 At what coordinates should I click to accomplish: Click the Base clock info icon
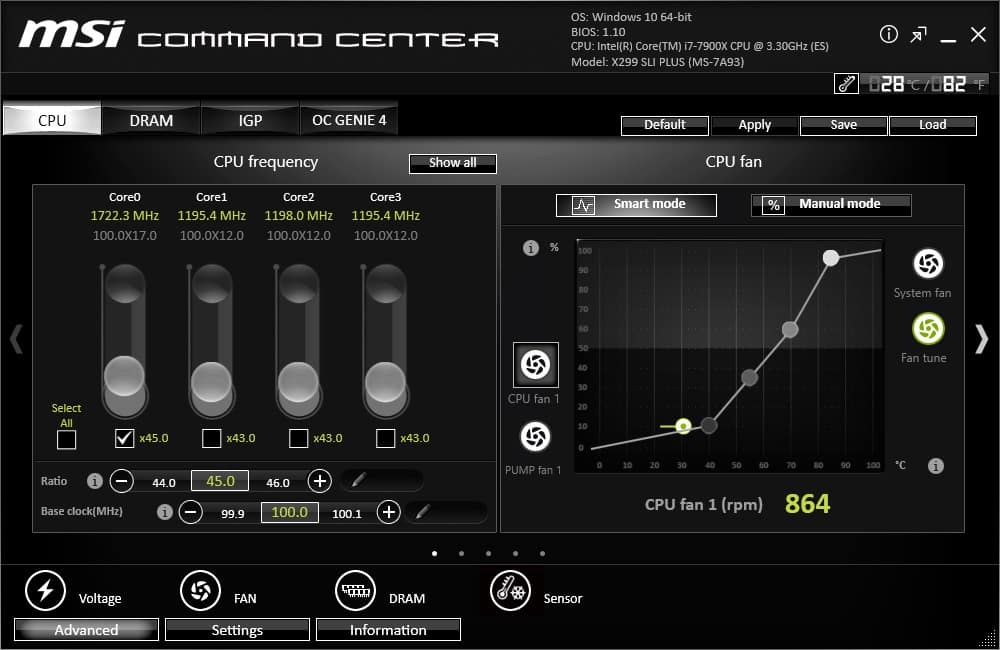tap(165, 512)
